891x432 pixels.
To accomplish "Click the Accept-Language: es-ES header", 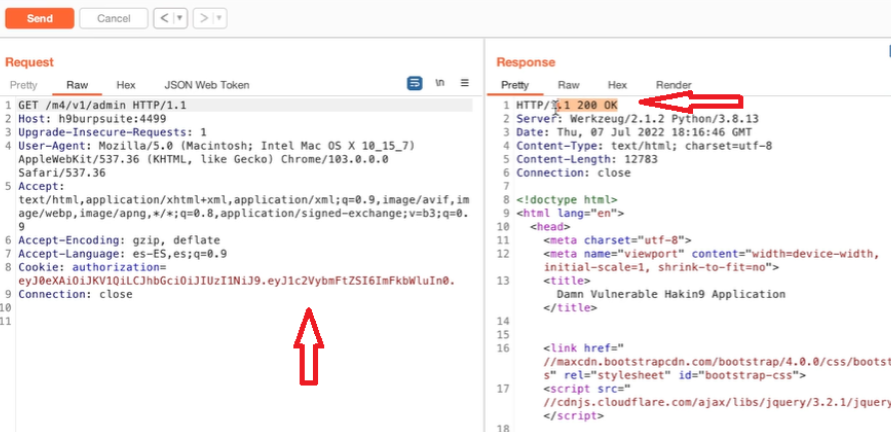I will tap(122, 254).
